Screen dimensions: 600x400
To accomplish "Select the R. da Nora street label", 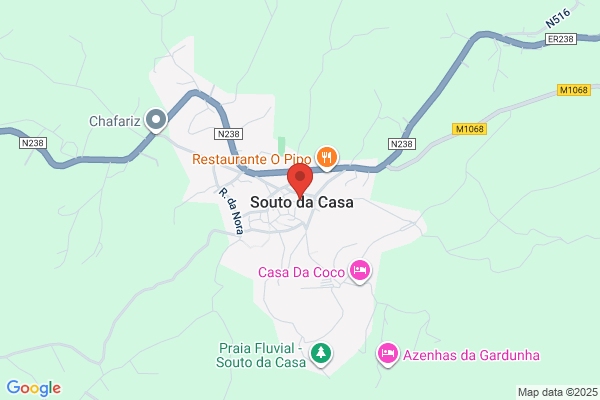I will pyautogui.click(x=231, y=211).
